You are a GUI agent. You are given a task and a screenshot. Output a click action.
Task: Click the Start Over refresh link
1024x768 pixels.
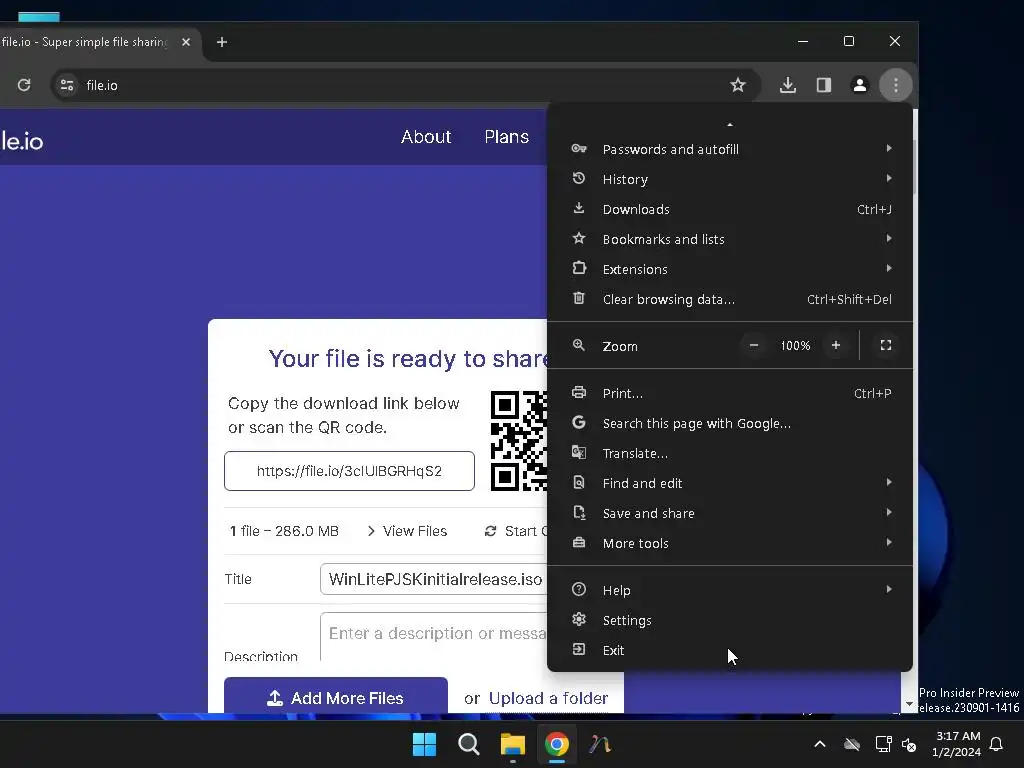click(x=516, y=531)
